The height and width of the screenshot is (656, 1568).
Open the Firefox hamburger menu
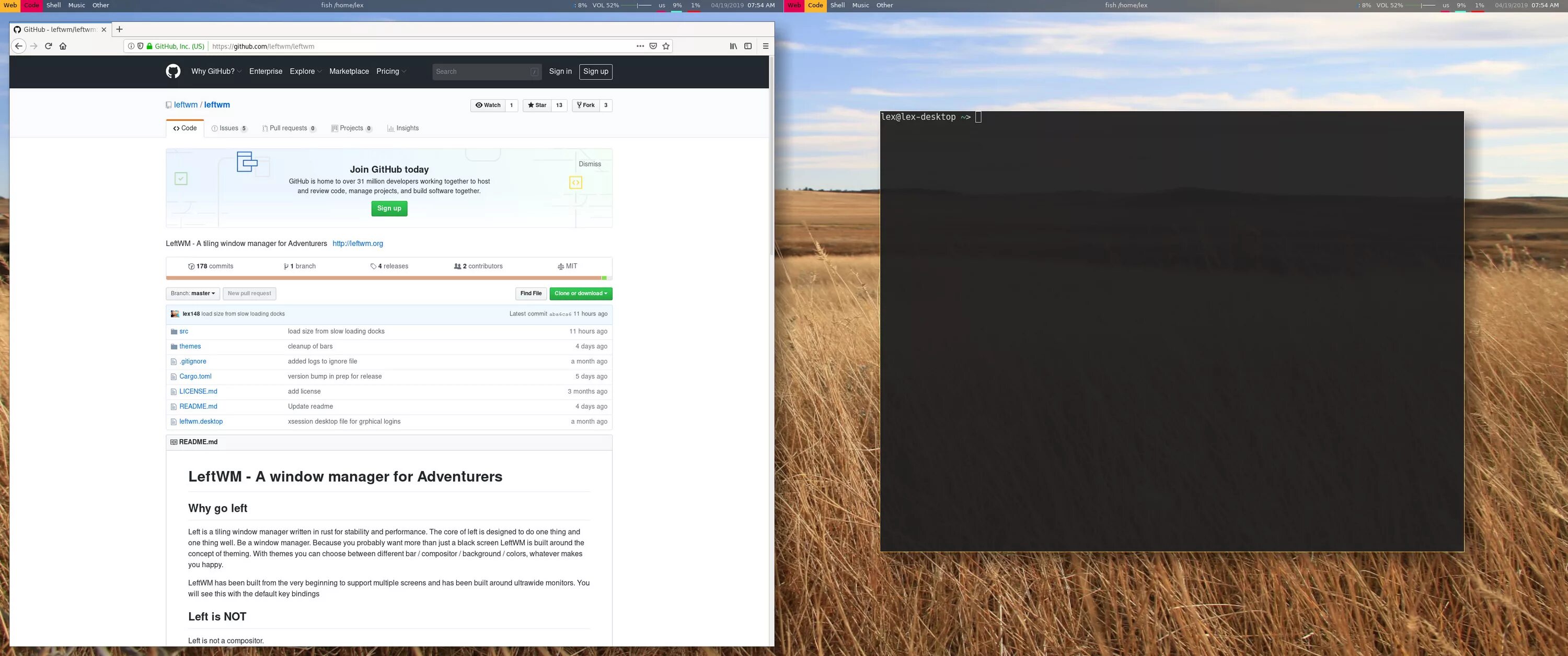(x=766, y=46)
